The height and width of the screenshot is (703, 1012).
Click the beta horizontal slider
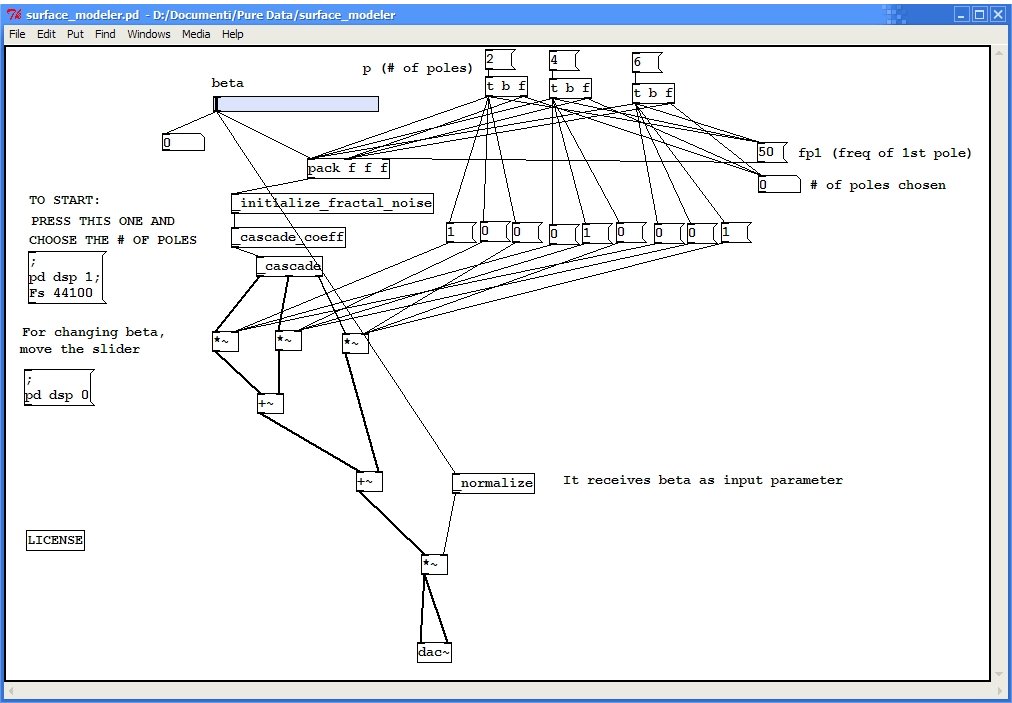pos(296,104)
